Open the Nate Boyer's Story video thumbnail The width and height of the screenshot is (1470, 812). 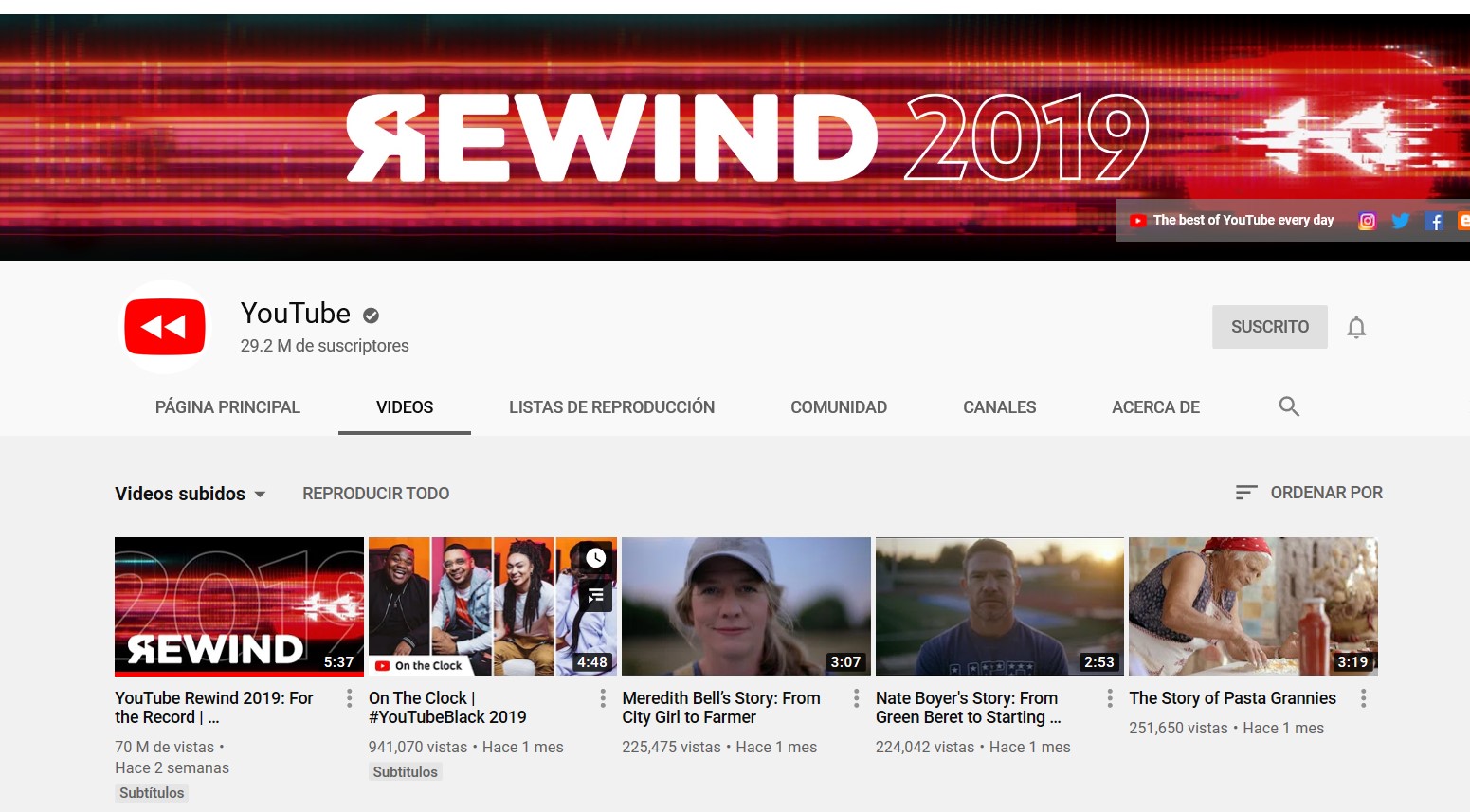[1000, 606]
